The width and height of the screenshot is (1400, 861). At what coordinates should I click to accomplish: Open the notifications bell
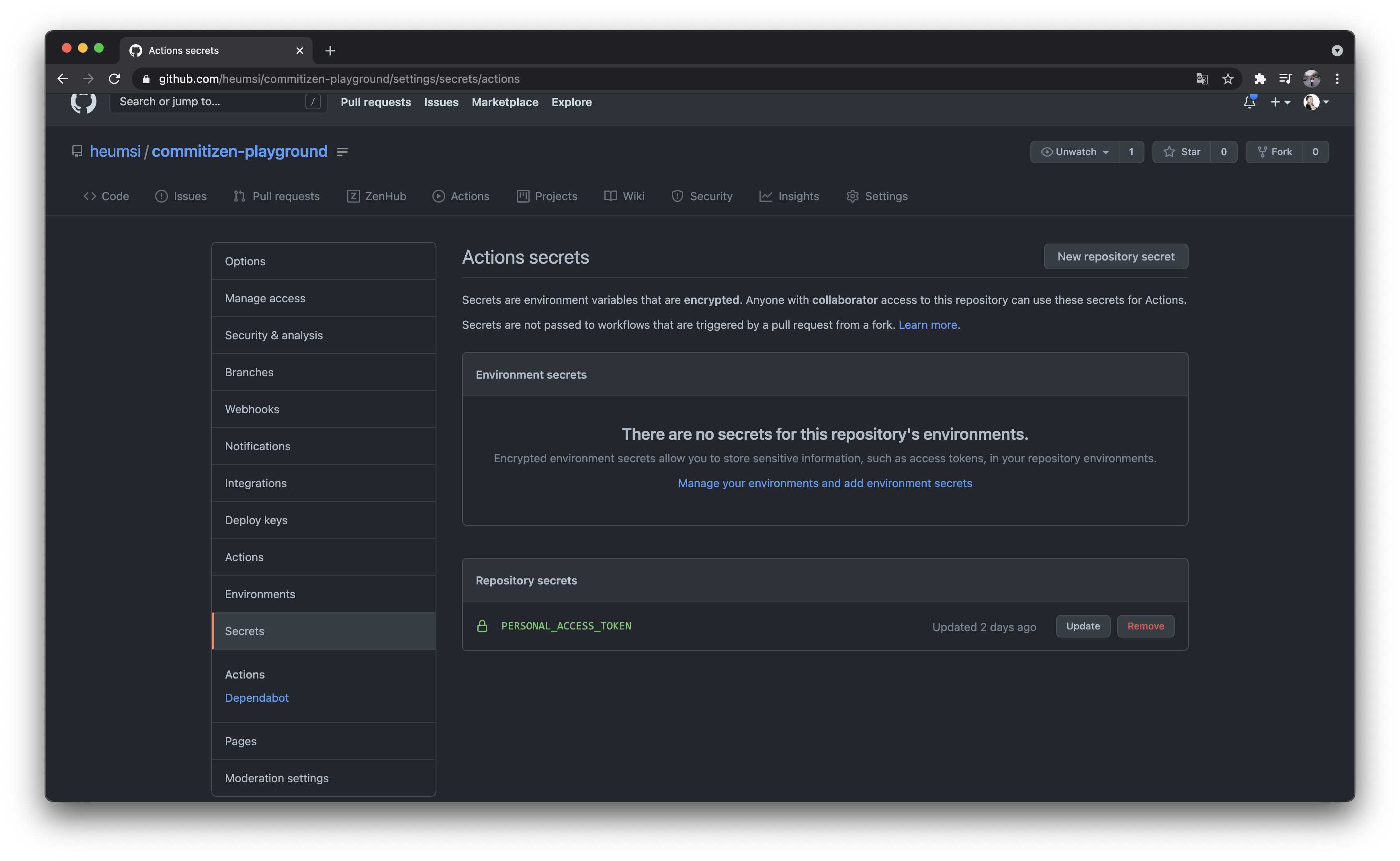(x=1249, y=102)
